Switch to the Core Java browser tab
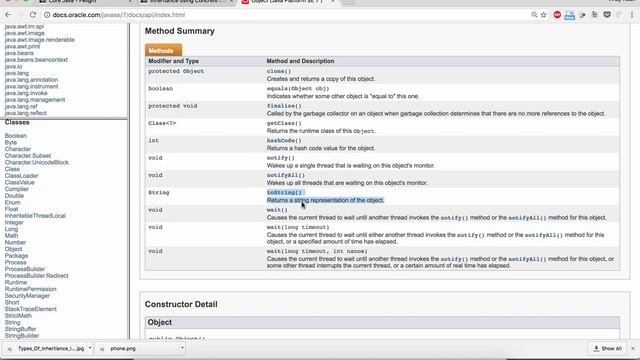Screen dimensions: 640x360 point(86,2)
